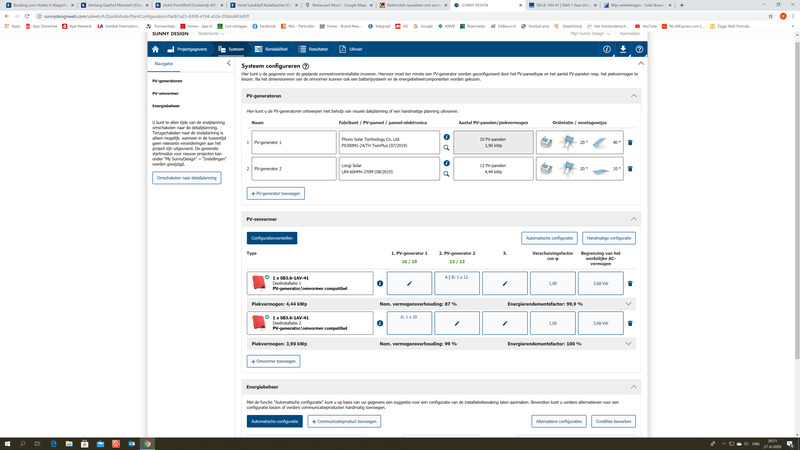Edit the PV-generator 1 name field

click(294, 142)
